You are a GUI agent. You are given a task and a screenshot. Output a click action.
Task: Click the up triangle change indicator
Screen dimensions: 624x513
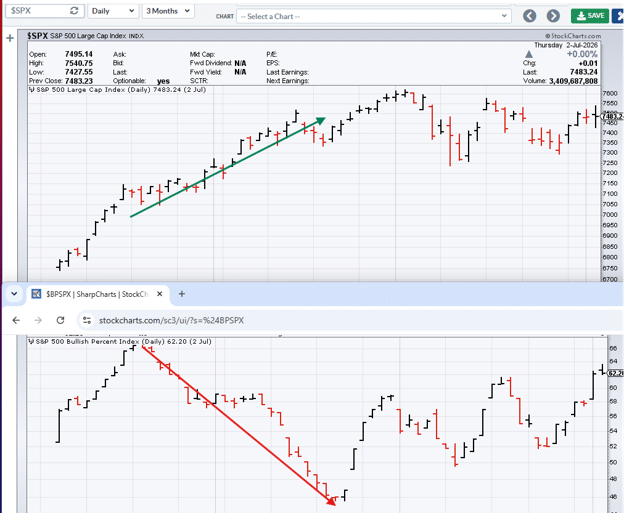528,54
